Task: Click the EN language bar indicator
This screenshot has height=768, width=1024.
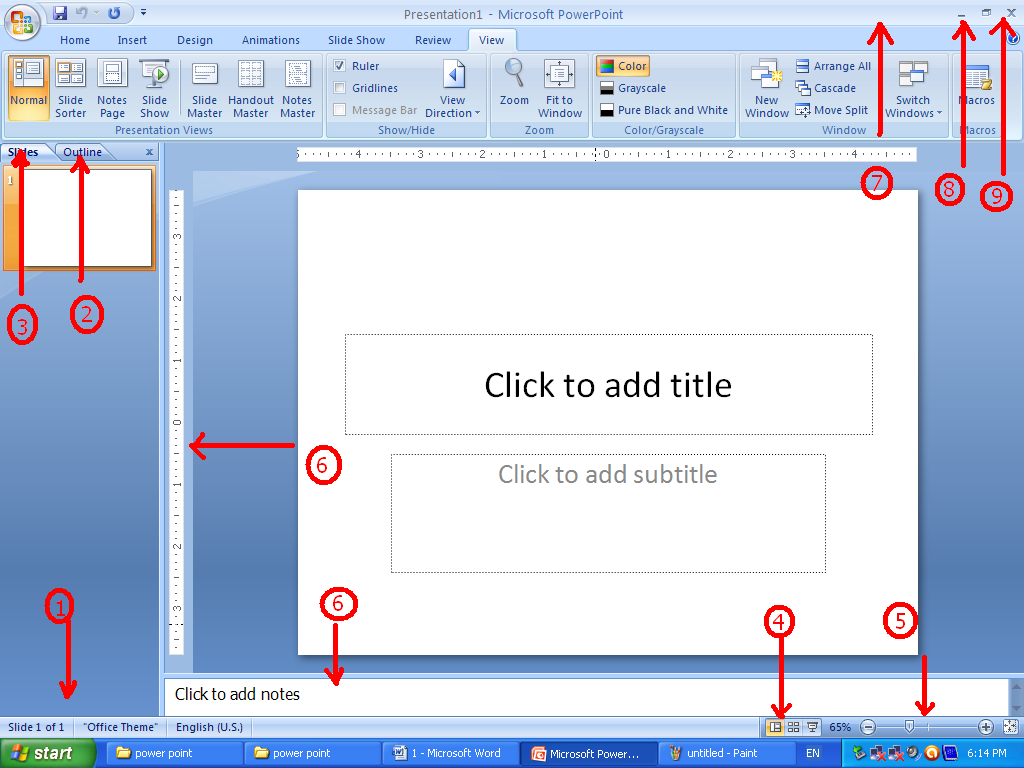Action: (812, 754)
